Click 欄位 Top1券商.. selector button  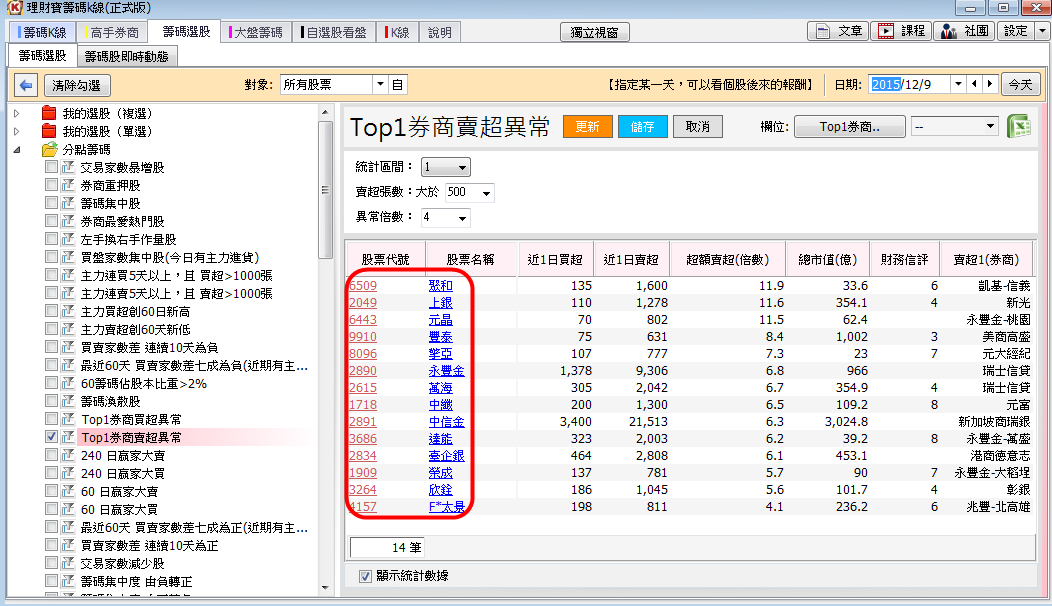coord(849,126)
